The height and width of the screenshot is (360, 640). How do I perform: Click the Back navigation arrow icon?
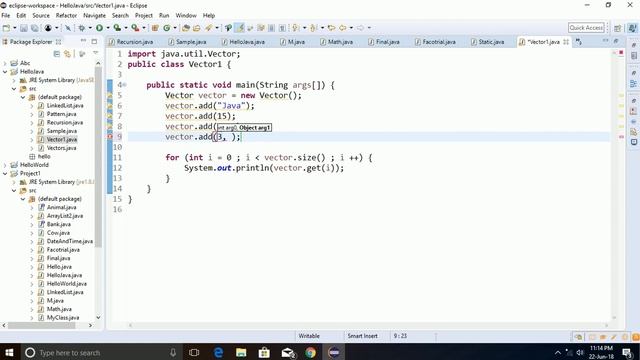tap(343, 28)
